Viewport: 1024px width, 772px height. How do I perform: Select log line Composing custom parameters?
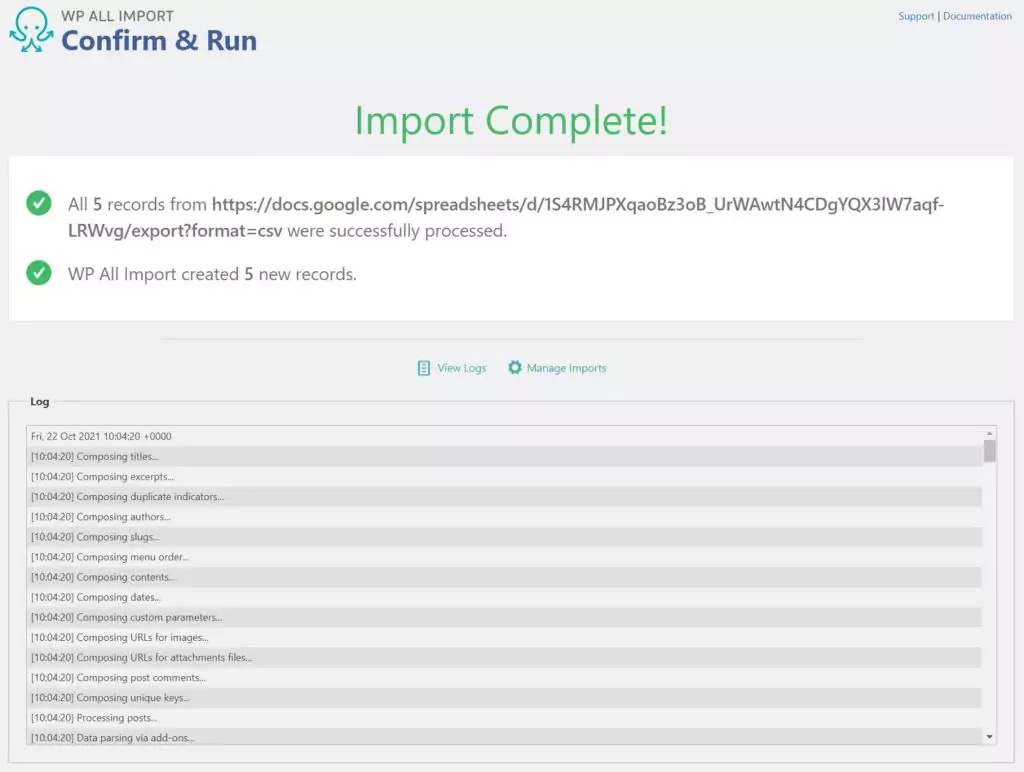pos(504,617)
